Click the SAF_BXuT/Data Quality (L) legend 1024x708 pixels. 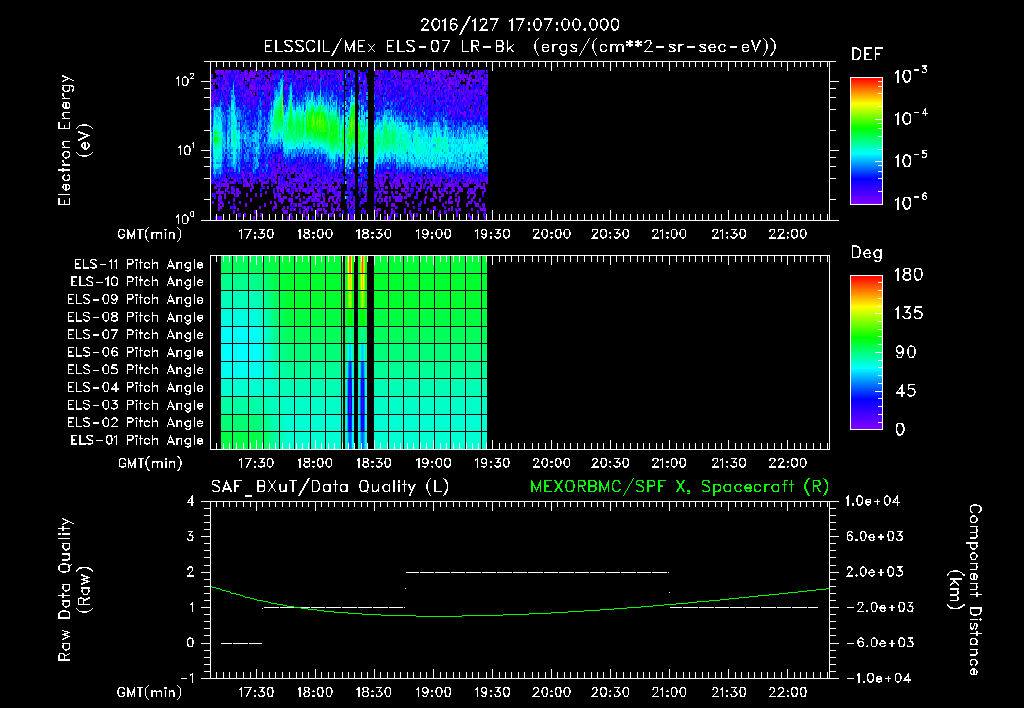point(330,487)
